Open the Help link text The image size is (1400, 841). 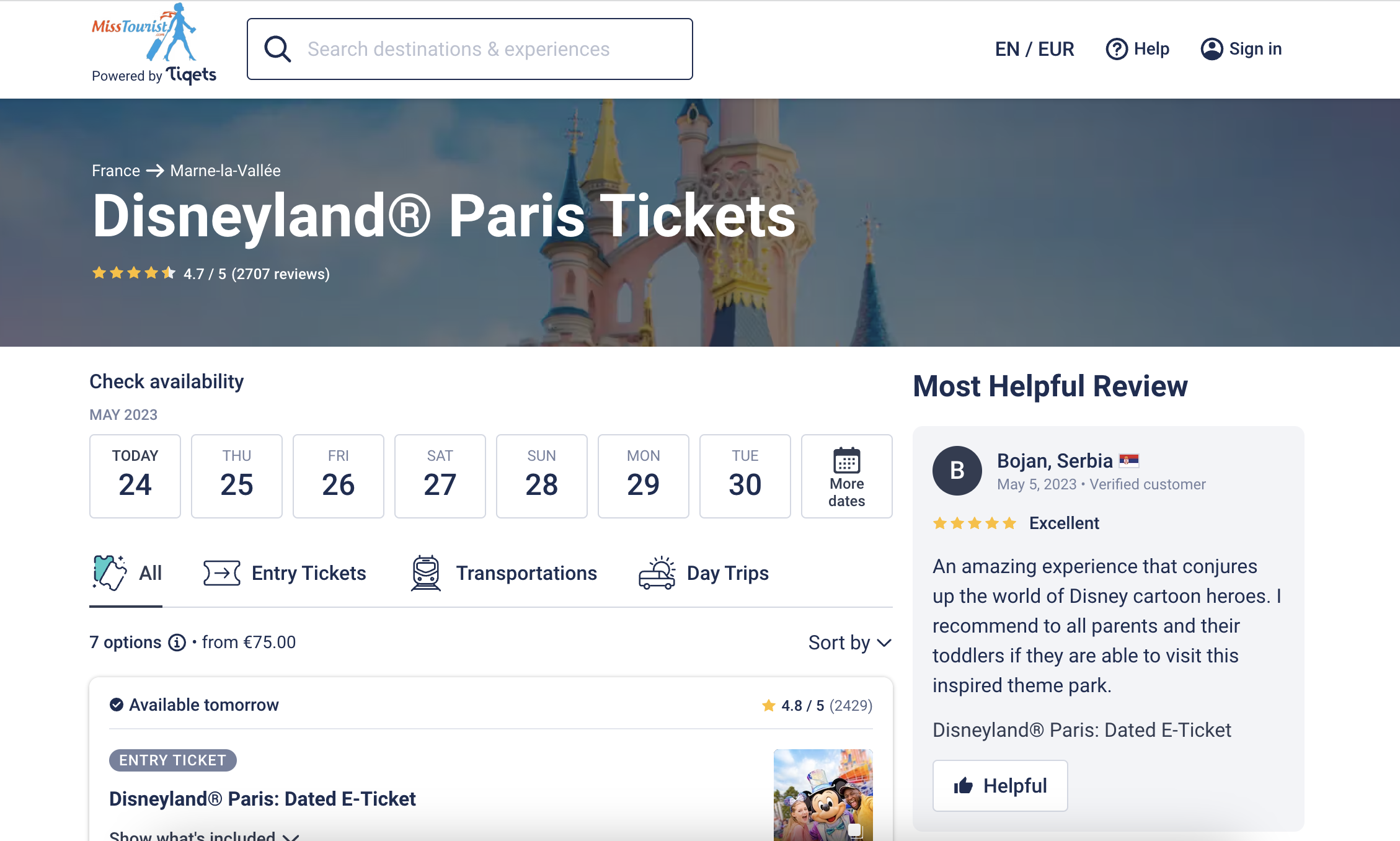click(x=1151, y=49)
